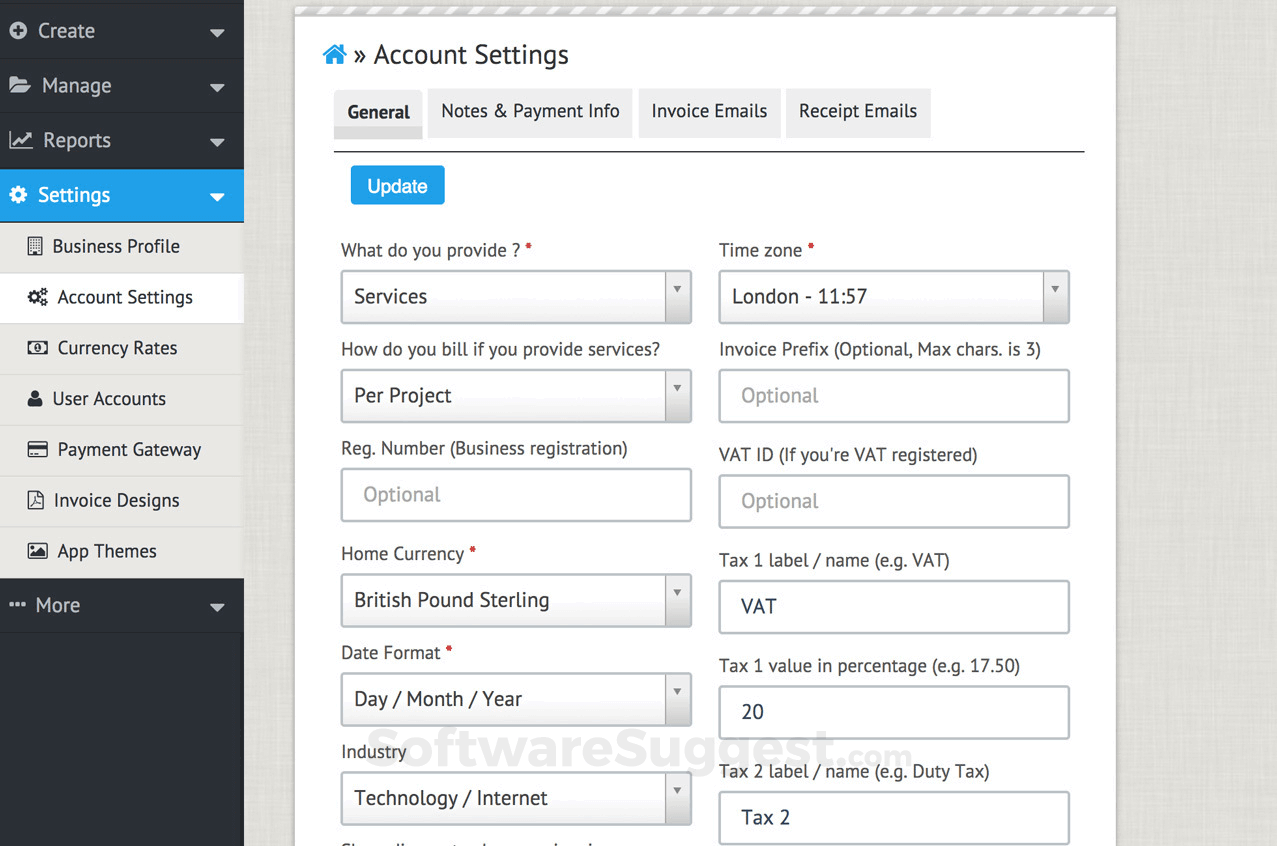Click the App Themes picture icon
This screenshot has height=846, width=1277.
click(37, 551)
